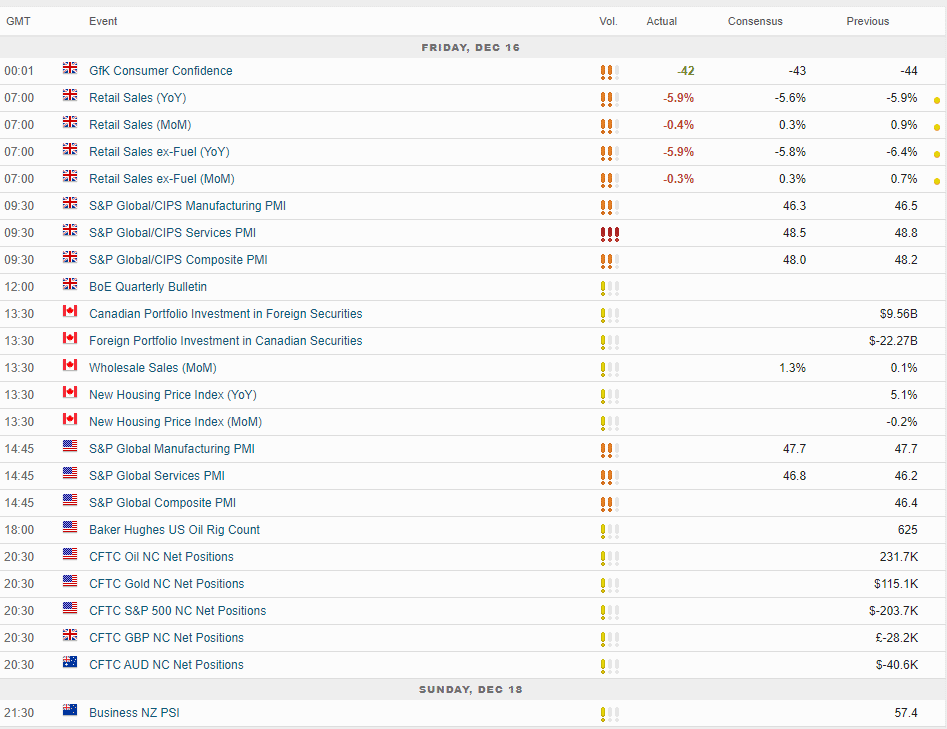Click the New Zealand flag beside Business NZ PSI
Screen dimensions: 947x729
(x=69, y=710)
